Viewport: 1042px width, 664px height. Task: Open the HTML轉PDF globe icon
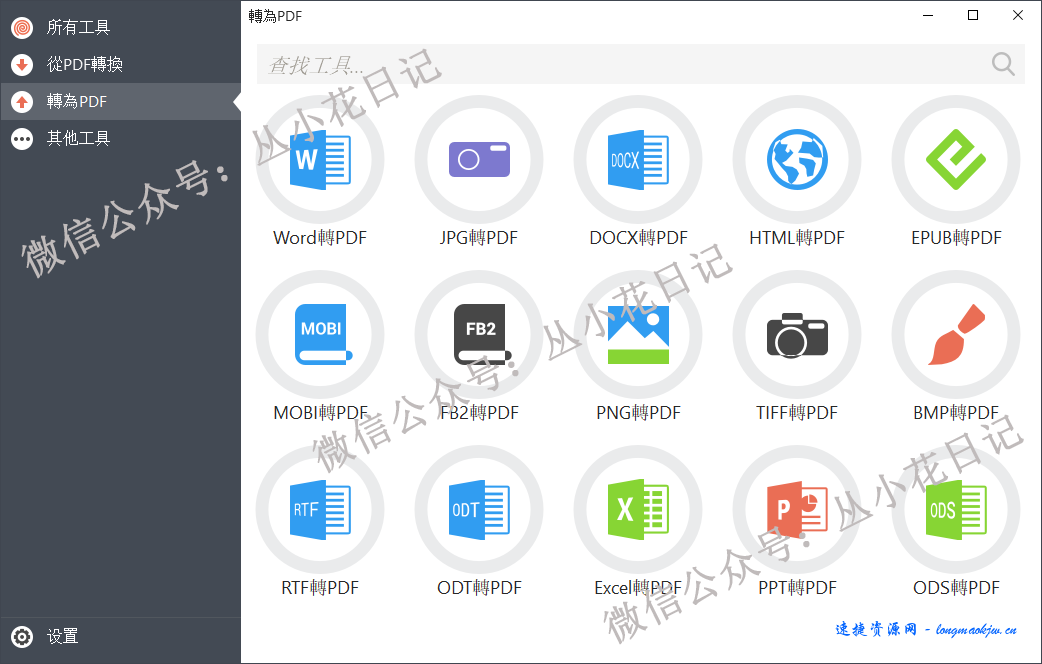pyautogui.click(x=797, y=160)
